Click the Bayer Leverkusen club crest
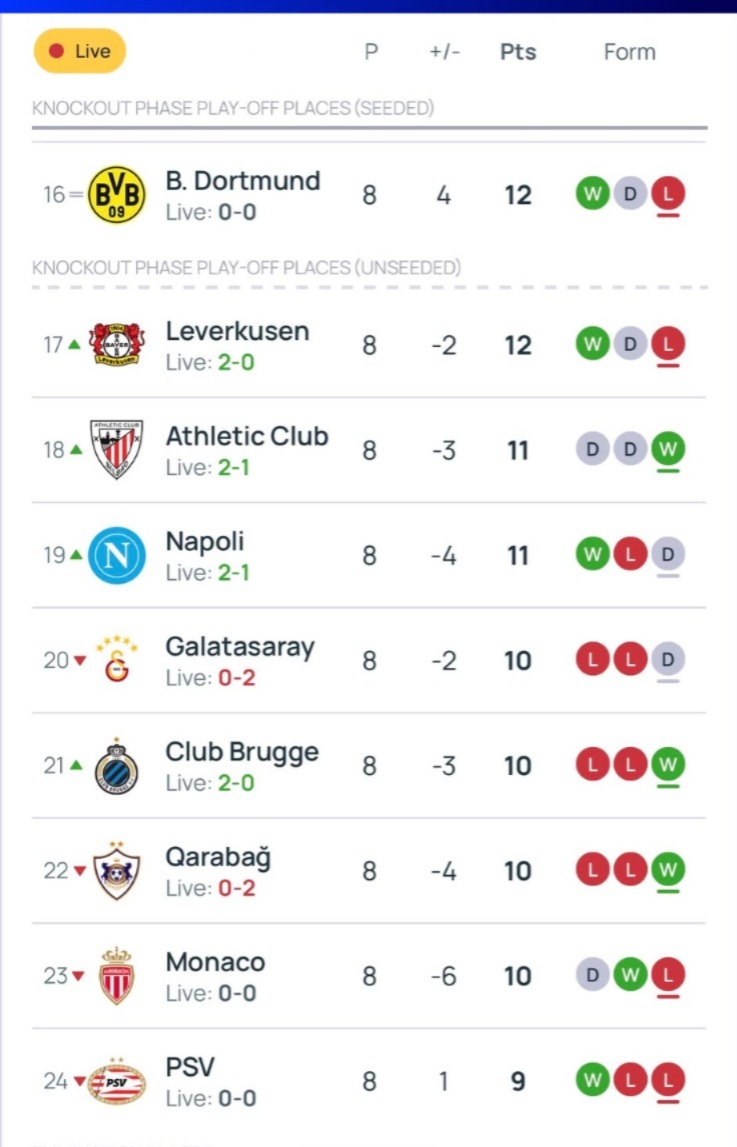 tap(117, 346)
